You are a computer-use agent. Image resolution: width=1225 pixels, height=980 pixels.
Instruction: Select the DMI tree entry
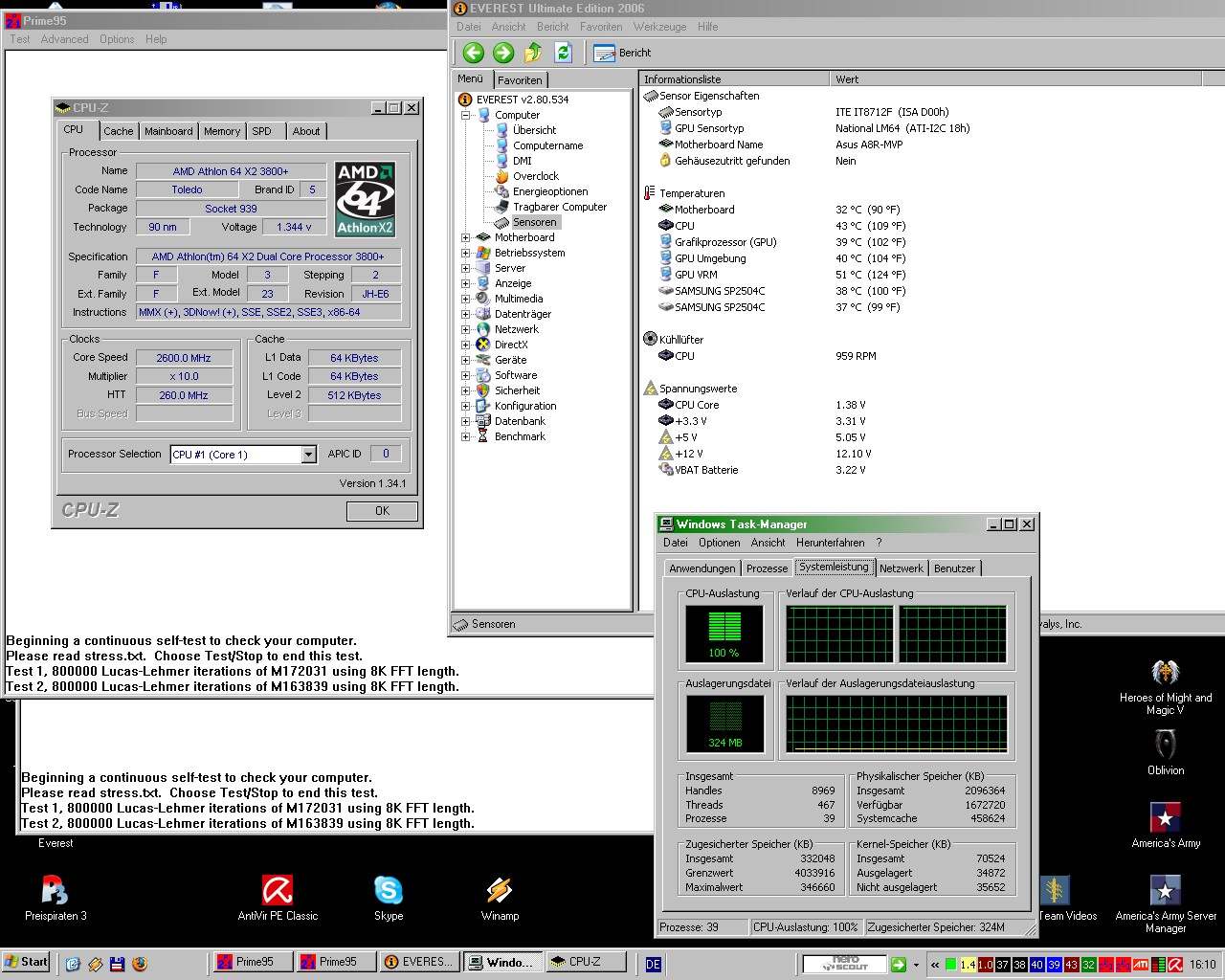[522, 161]
